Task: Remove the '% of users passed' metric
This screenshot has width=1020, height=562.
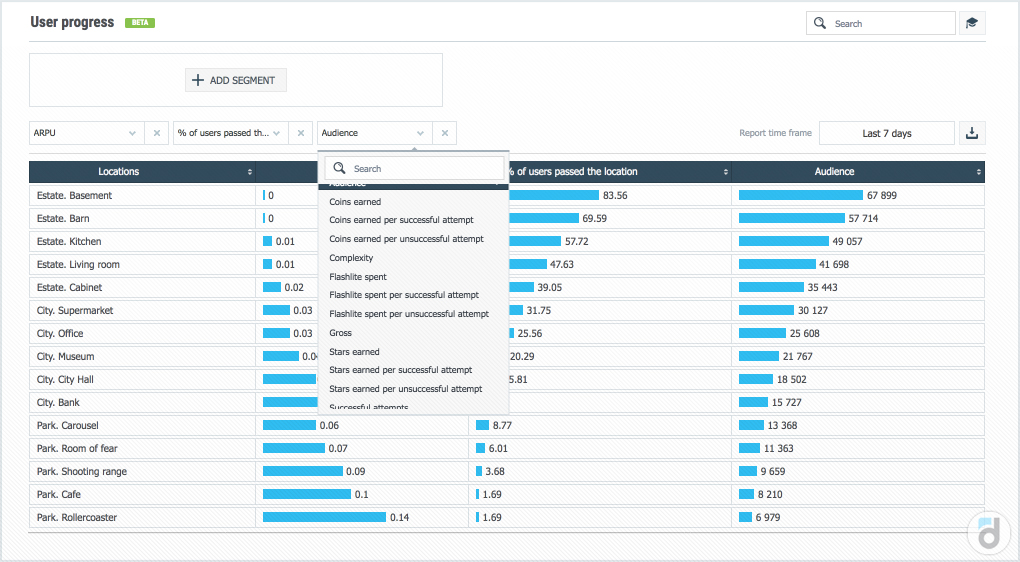Action: [x=301, y=133]
